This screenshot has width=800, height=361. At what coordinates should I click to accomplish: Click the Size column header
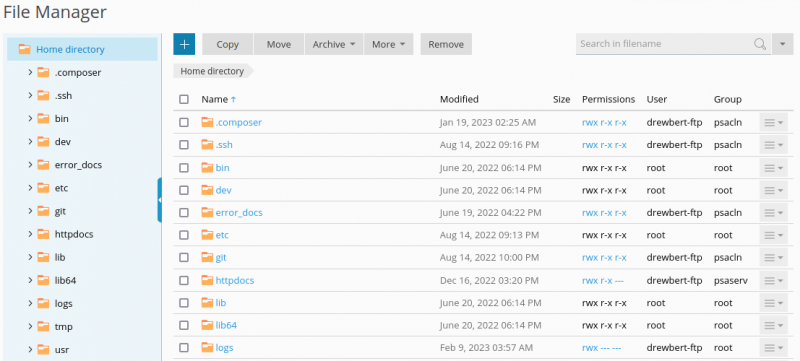click(561, 99)
